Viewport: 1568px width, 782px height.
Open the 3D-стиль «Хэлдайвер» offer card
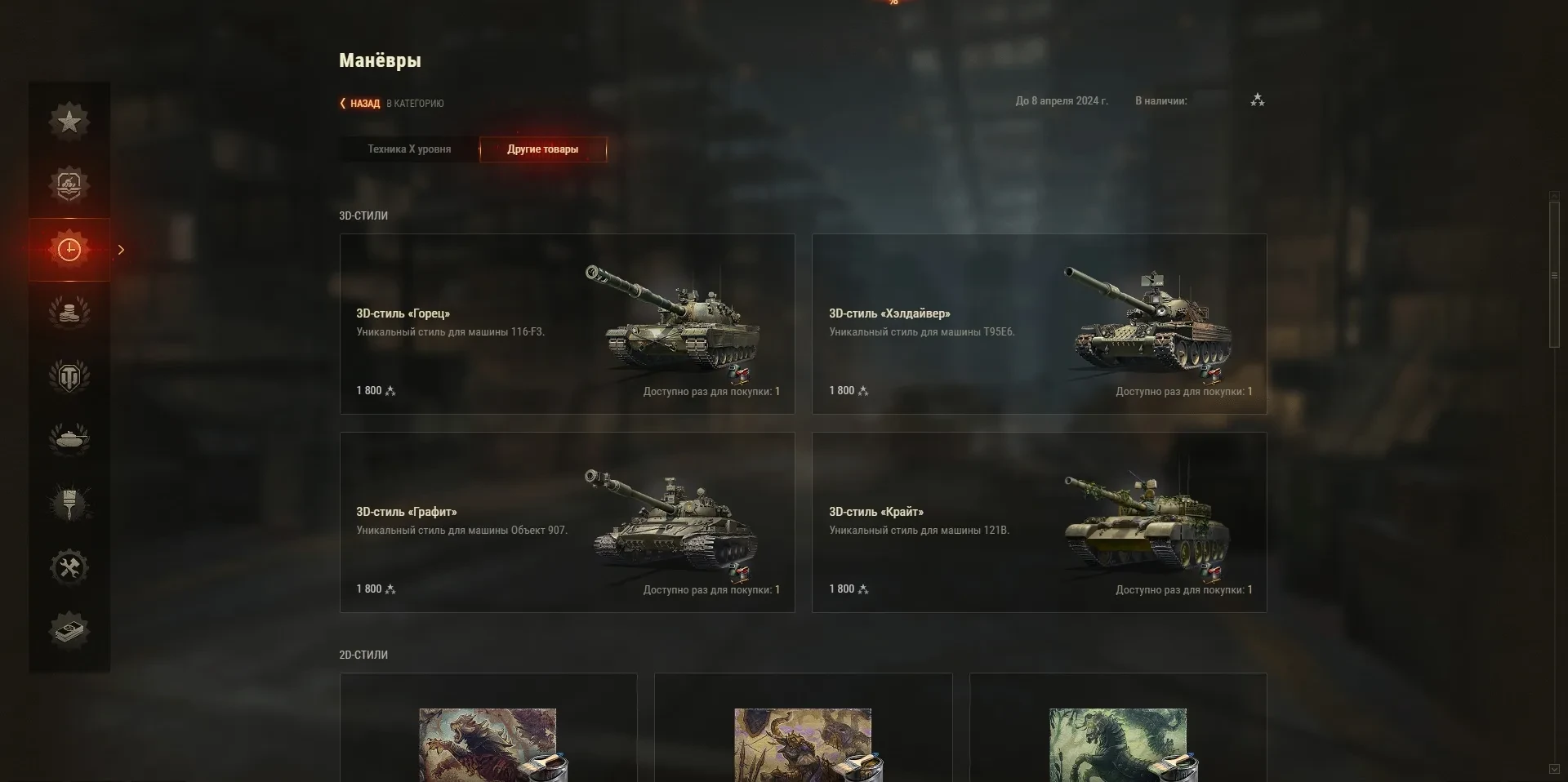tap(1040, 324)
